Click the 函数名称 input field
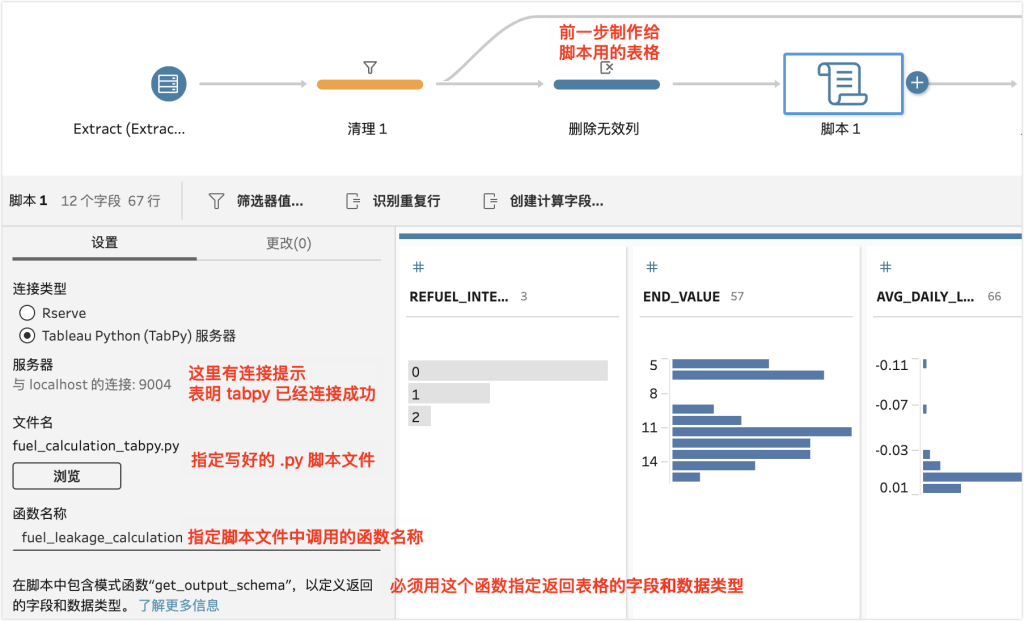Viewport: 1024px width, 621px height. click(x=100, y=538)
